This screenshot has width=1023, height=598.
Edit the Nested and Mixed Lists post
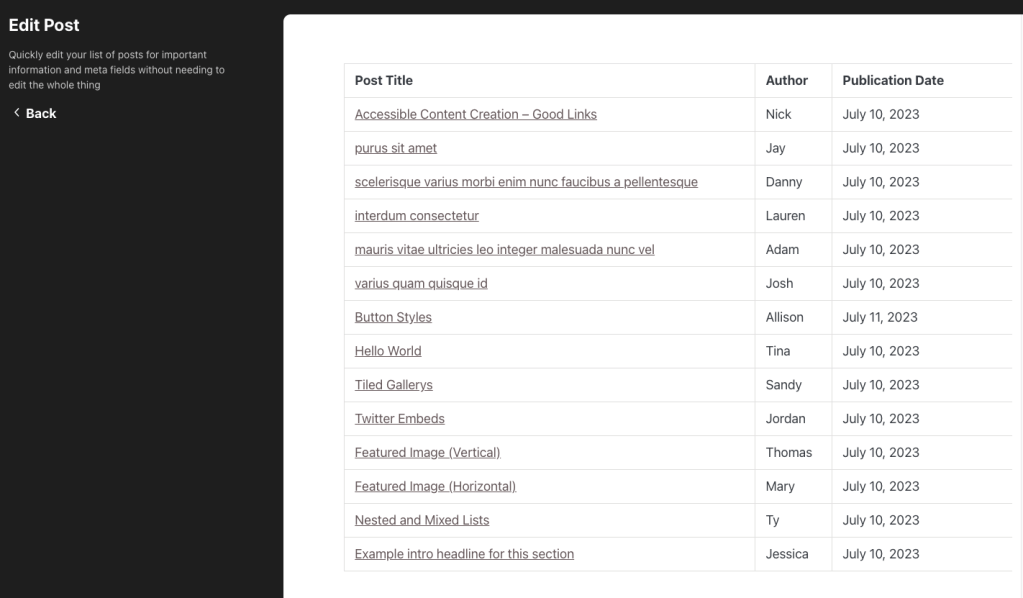[x=421, y=520]
